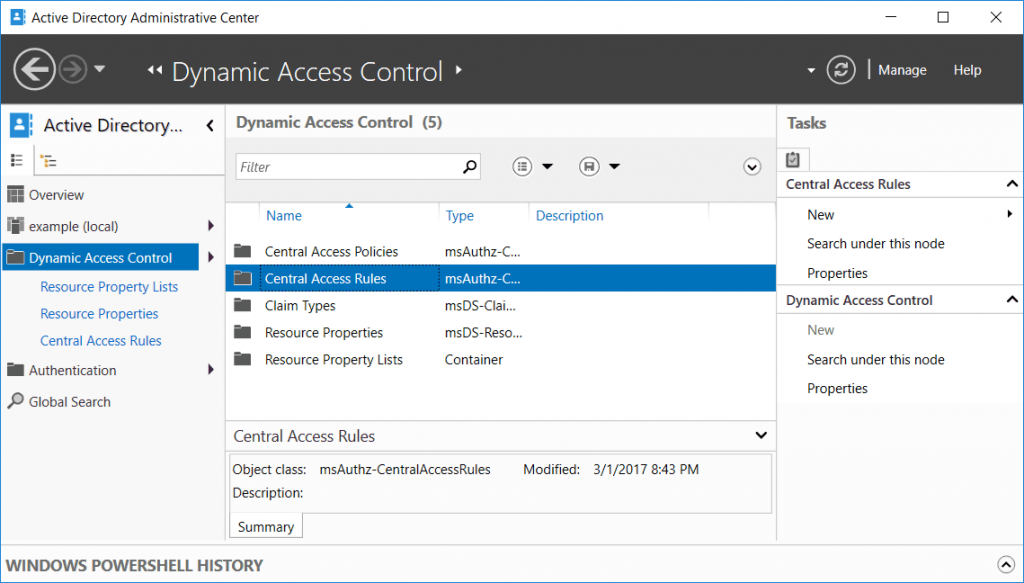This screenshot has width=1024, height=583.
Task: Expand the example (local) node
Action: (x=210, y=226)
